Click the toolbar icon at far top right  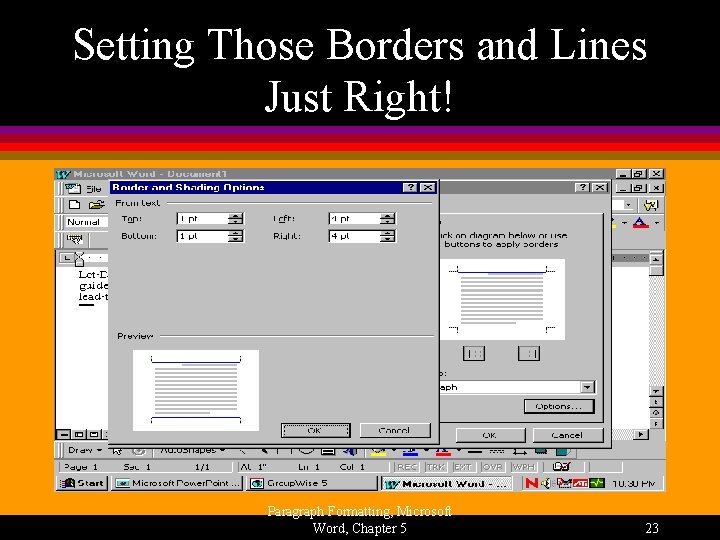tap(651, 205)
